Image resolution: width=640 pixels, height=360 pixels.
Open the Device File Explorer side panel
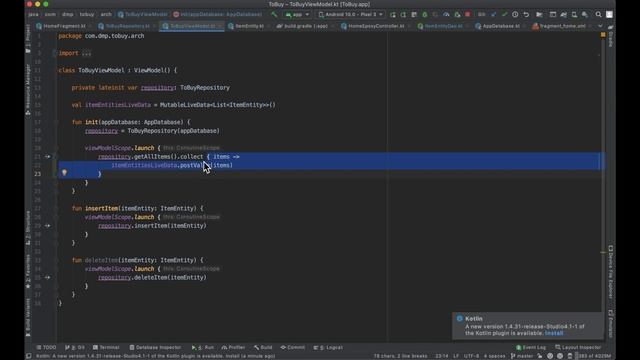(x=611, y=272)
